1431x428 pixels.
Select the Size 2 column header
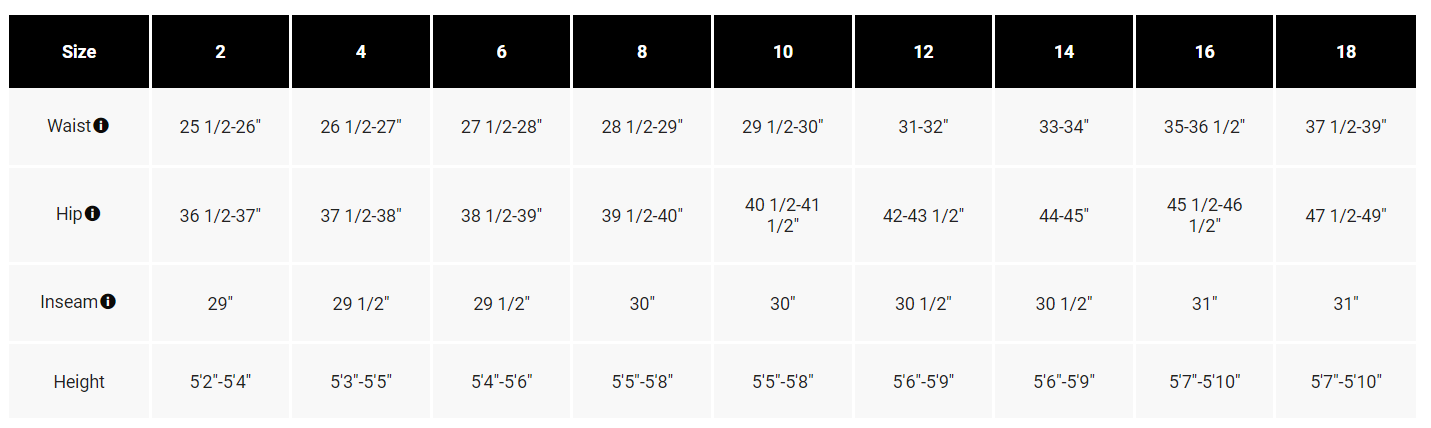click(220, 52)
